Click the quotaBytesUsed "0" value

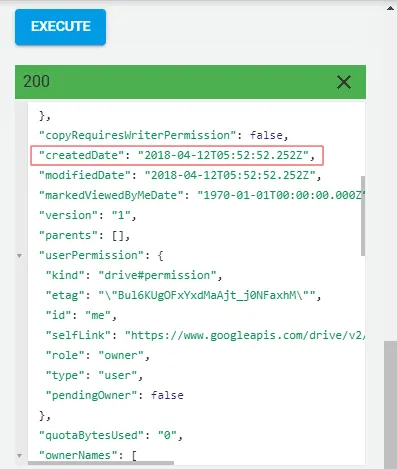(167, 435)
